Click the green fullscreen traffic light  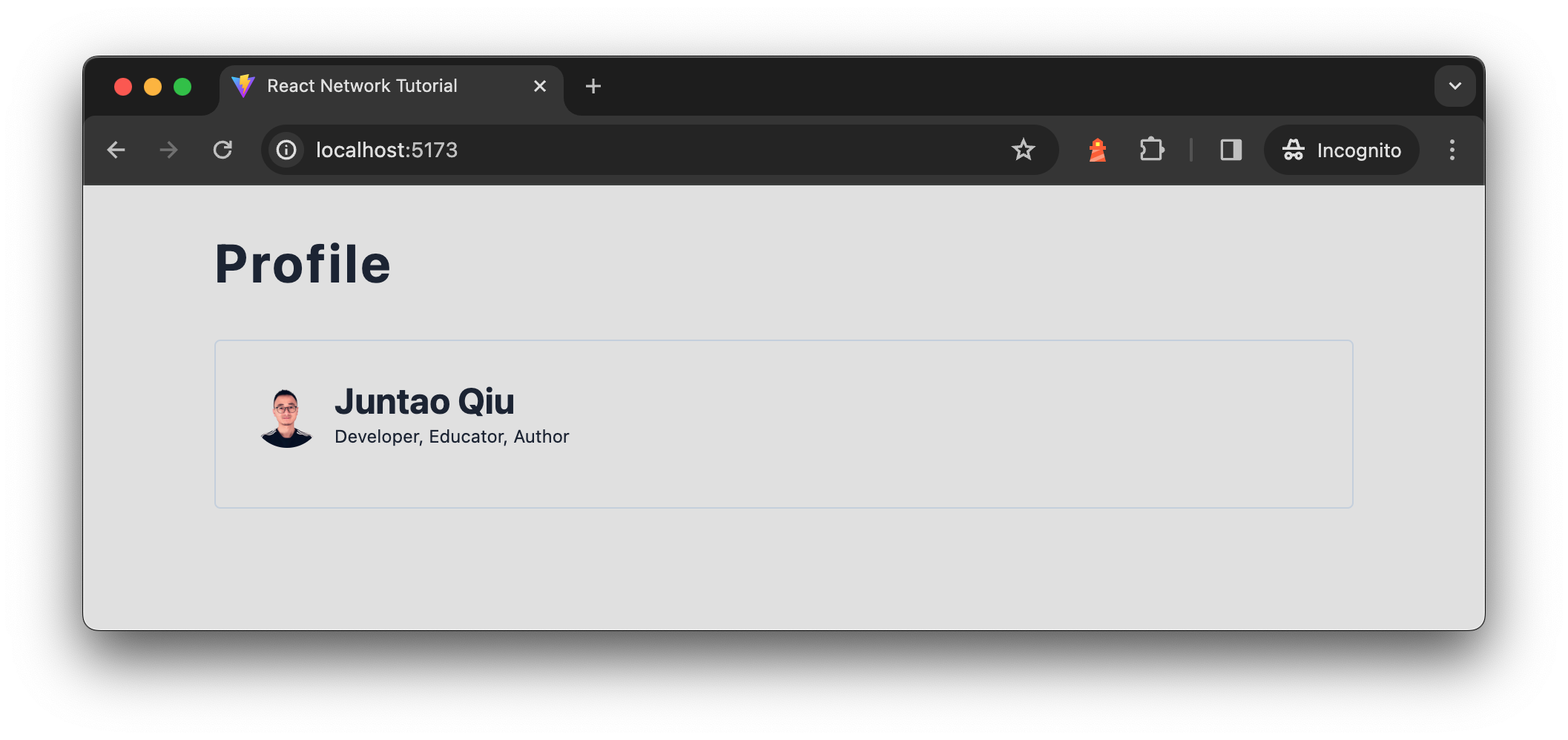click(182, 86)
